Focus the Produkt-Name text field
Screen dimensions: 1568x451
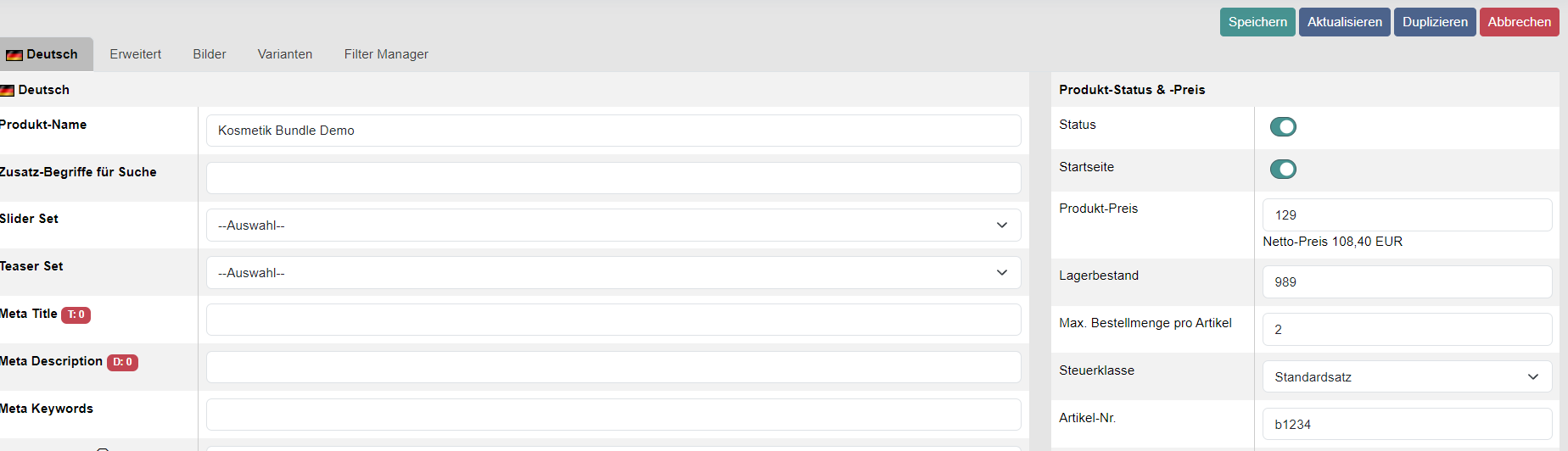(613, 131)
